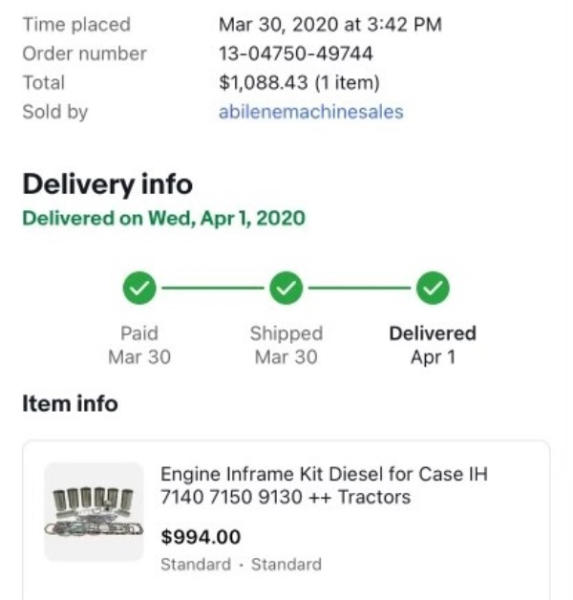
Task: Open the abilenemachinesales seller link
Action: pyautogui.click(x=311, y=112)
